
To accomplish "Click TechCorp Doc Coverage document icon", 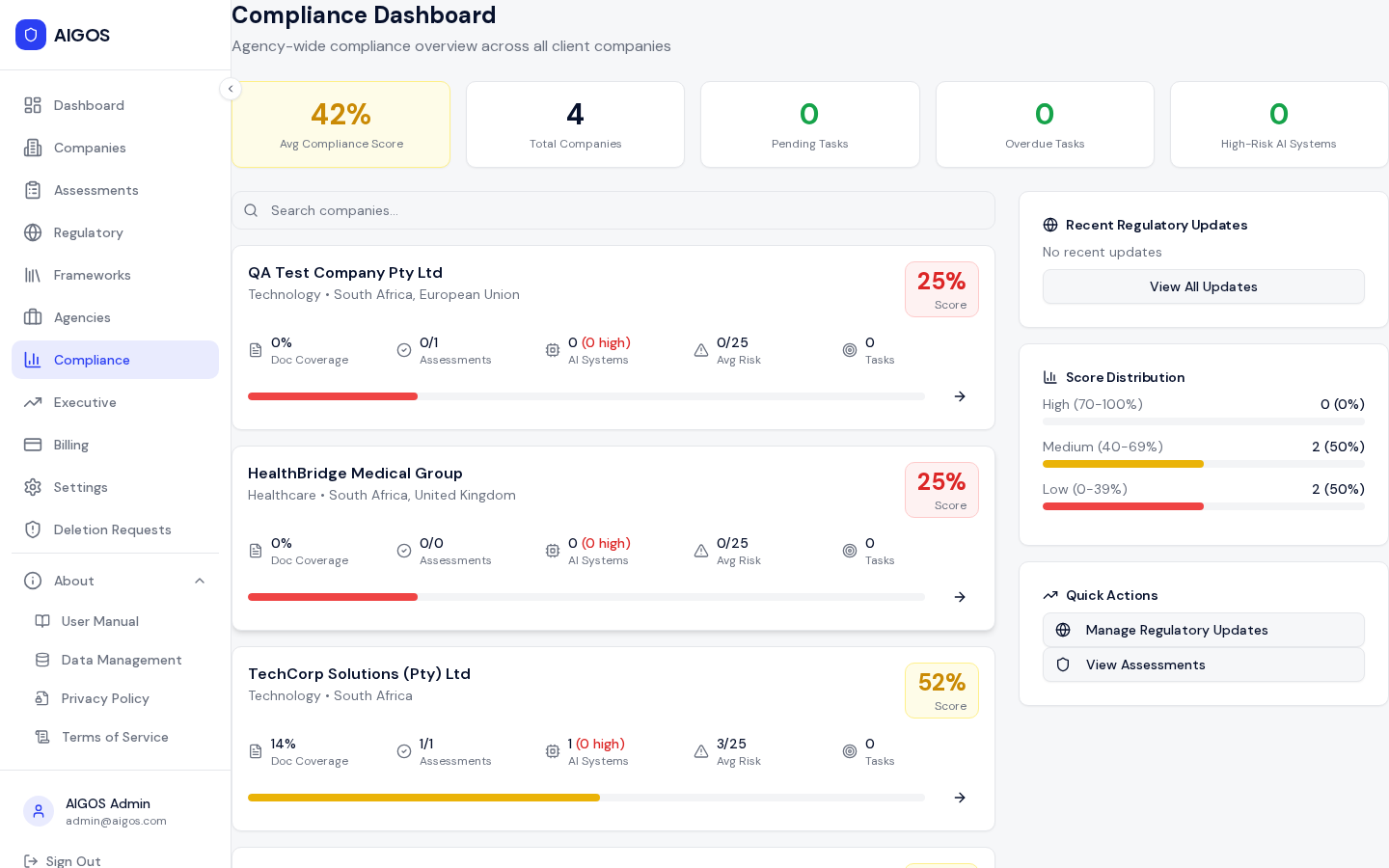I will (256, 751).
